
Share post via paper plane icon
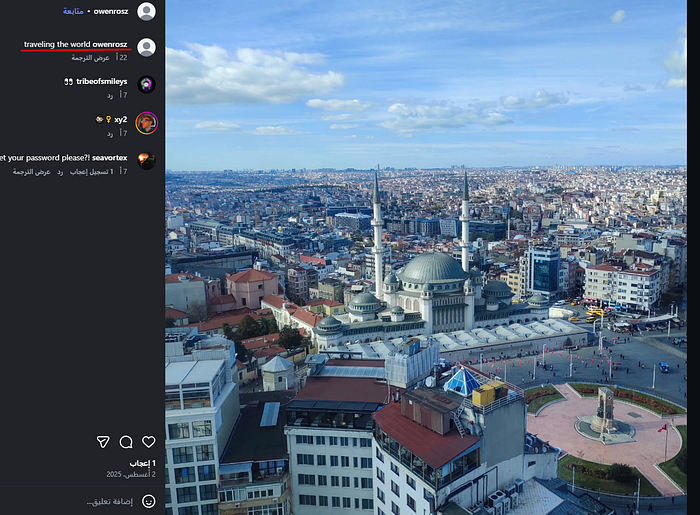103,442
